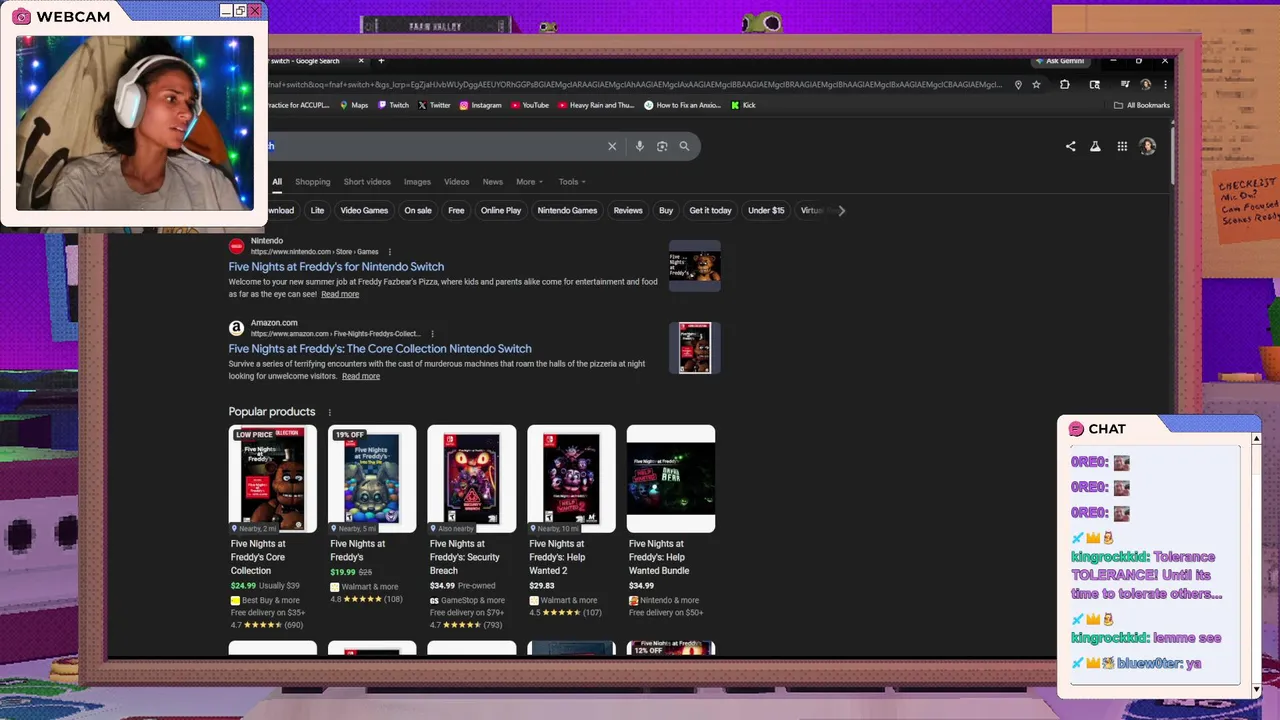Expand the More search categories dropdown
The height and width of the screenshot is (720, 1280).
pyautogui.click(x=529, y=182)
